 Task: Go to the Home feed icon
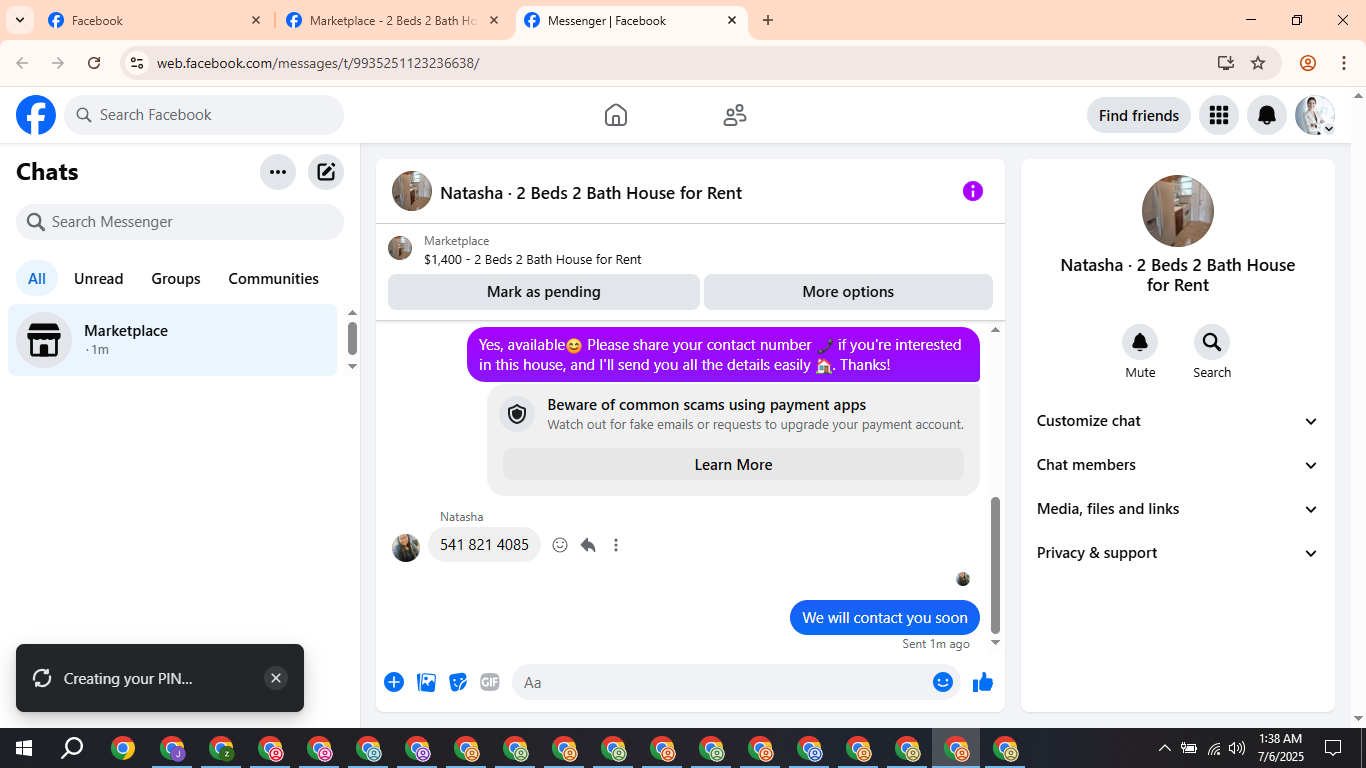pos(616,115)
